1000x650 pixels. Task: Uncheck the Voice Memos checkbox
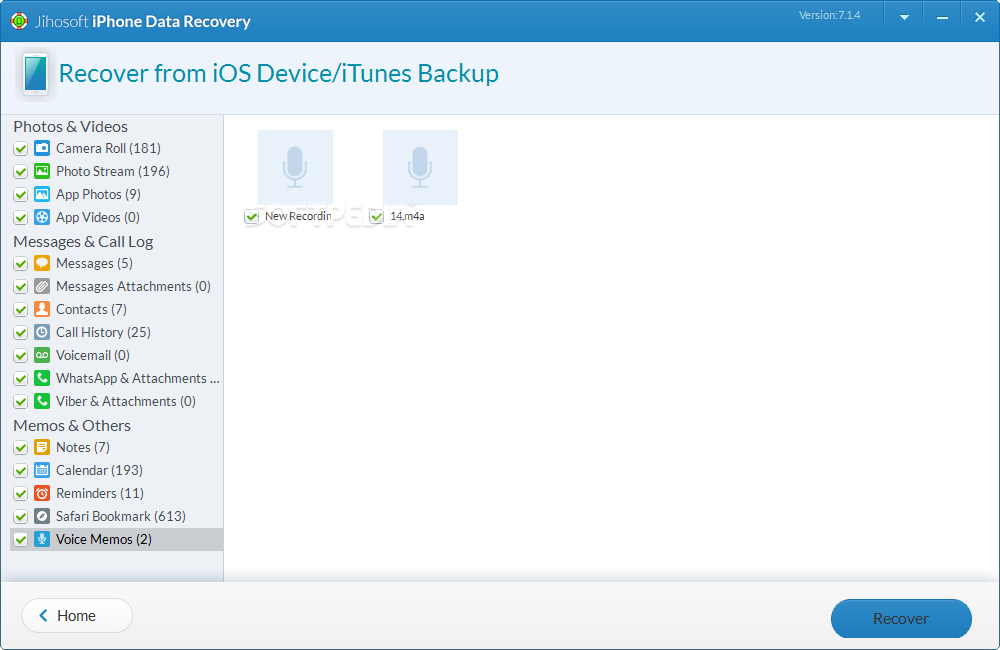(x=20, y=539)
